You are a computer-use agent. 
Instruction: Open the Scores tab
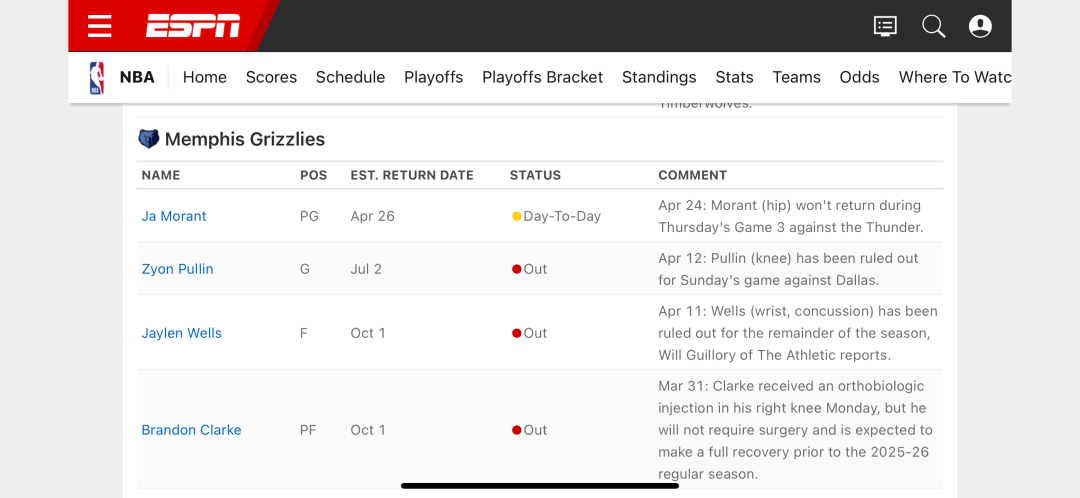click(271, 77)
